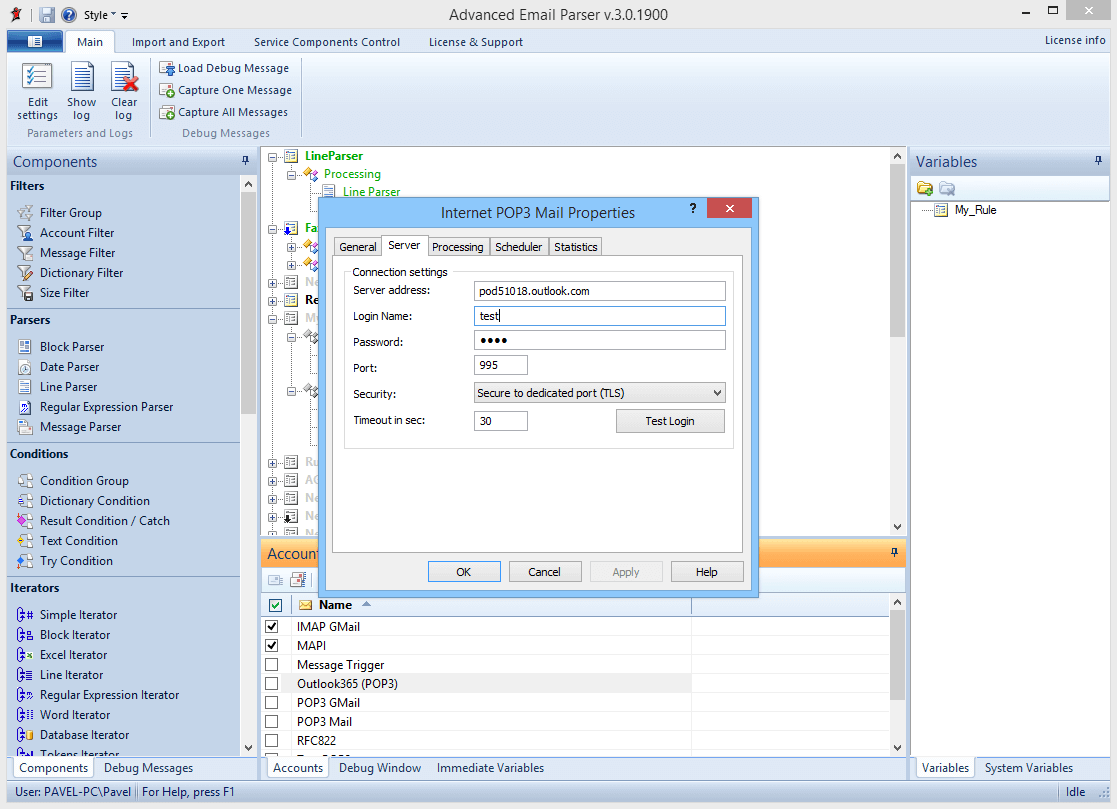Select the Message Filter component
Image resolution: width=1117 pixels, height=809 pixels.
pos(66,253)
